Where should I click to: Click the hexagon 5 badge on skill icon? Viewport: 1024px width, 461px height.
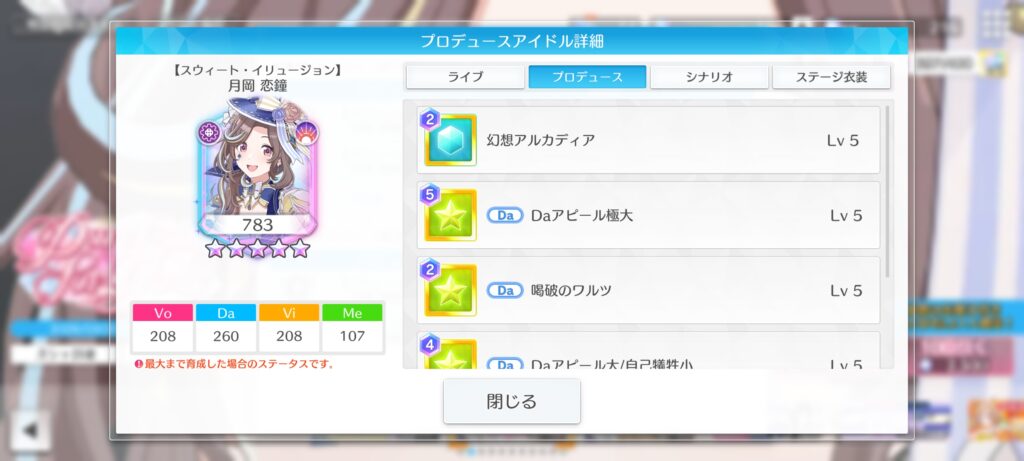[429, 195]
